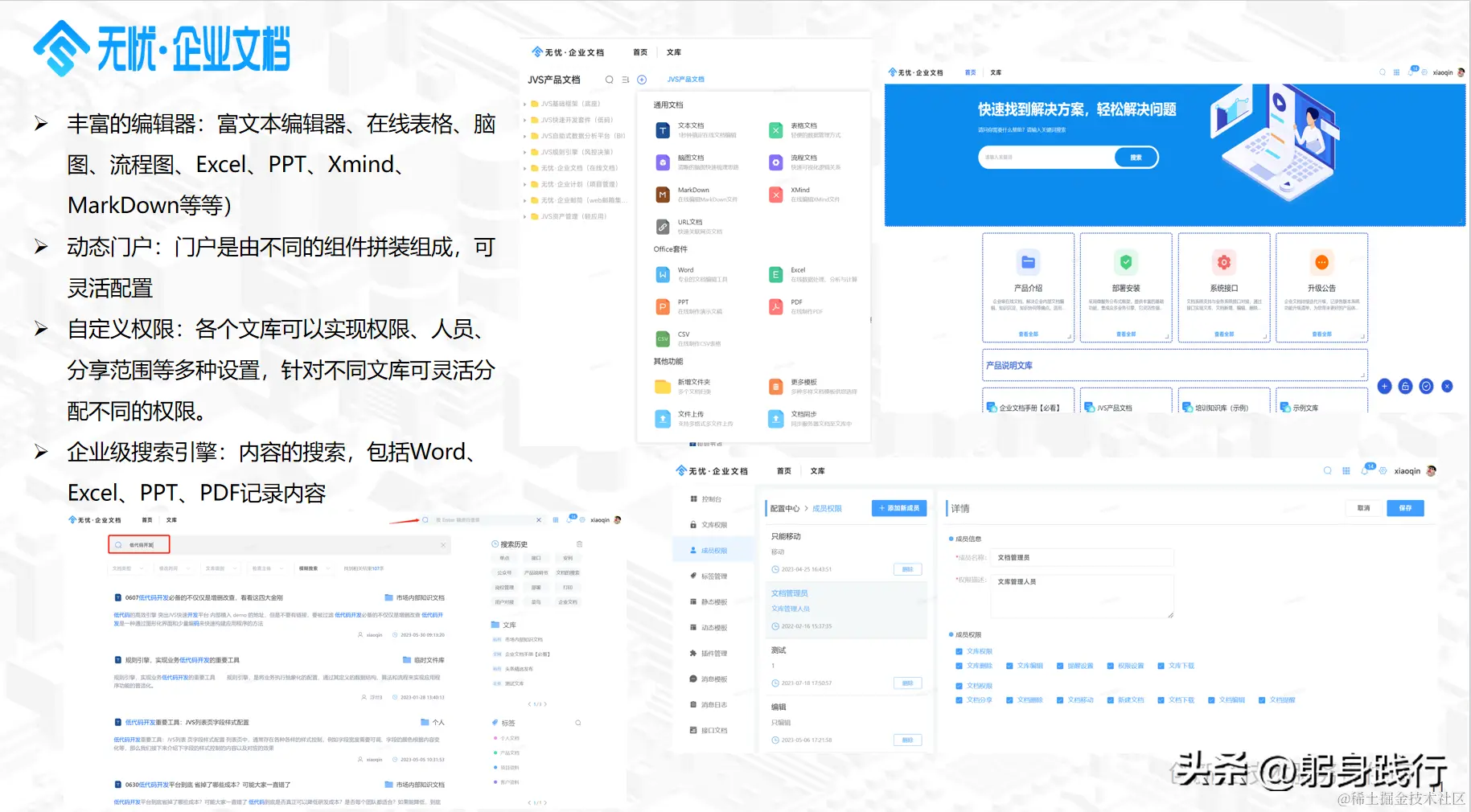
Task: Open 标签管理 in the config sidebar
Action: 713,576
